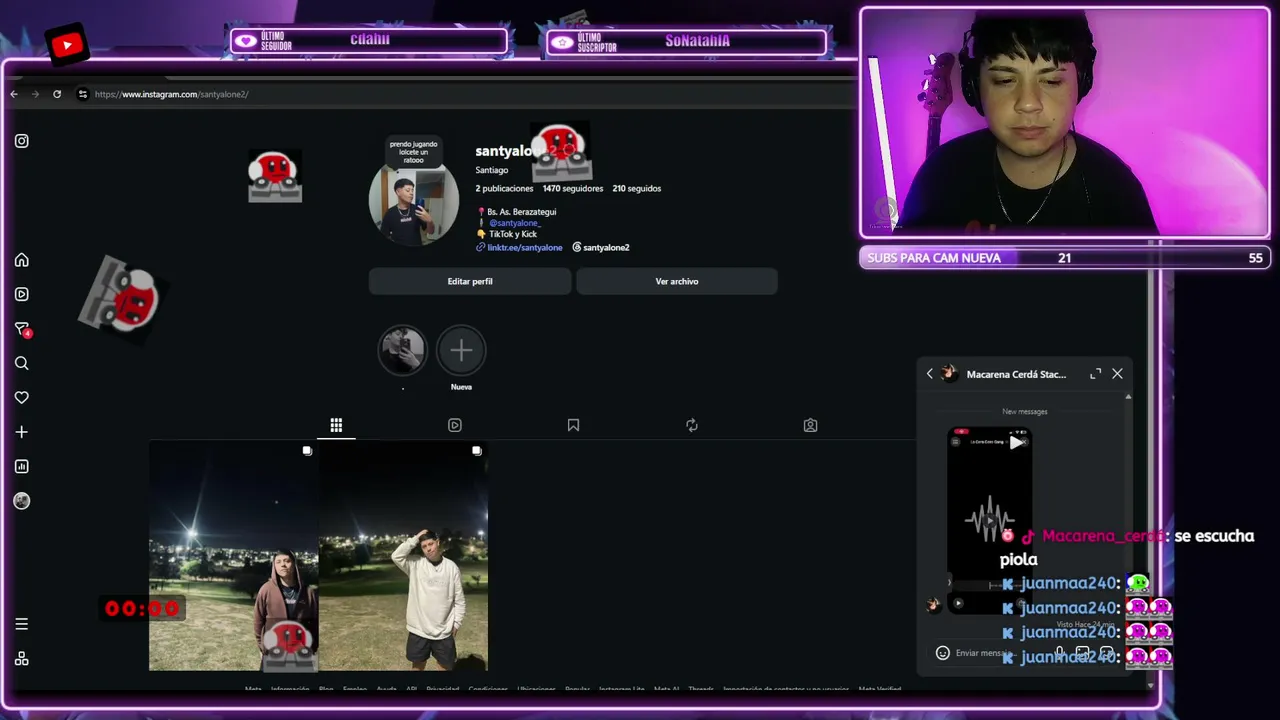Open the post with the brown hoodie
Viewport: 1280px width, 720px height.
(234, 556)
